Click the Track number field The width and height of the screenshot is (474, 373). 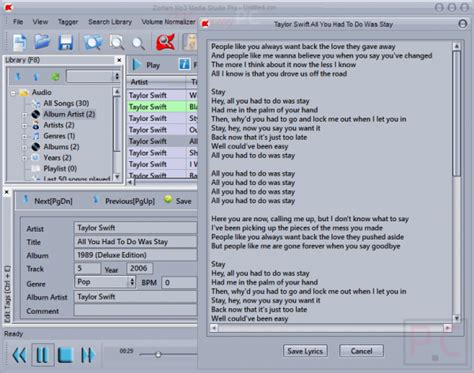[x=87, y=268]
